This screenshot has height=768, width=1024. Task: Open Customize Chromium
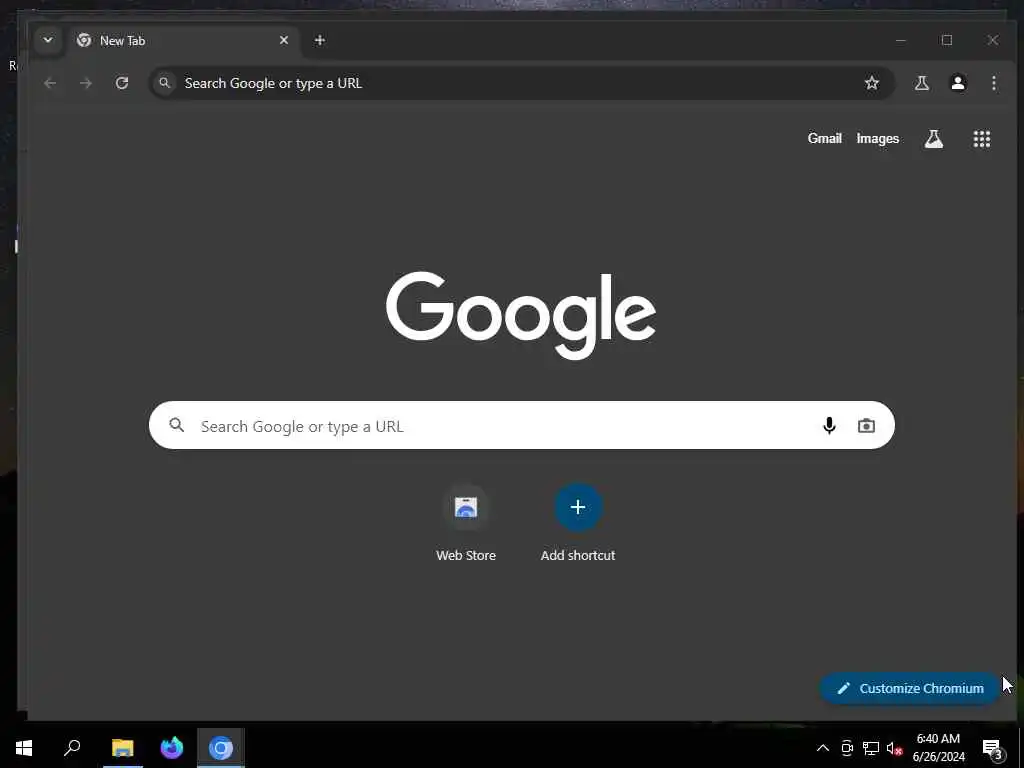910,688
